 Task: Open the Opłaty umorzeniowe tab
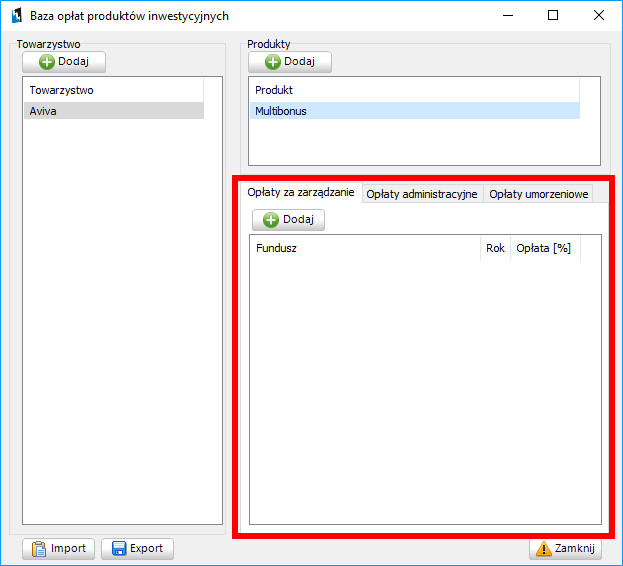coord(538,194)
